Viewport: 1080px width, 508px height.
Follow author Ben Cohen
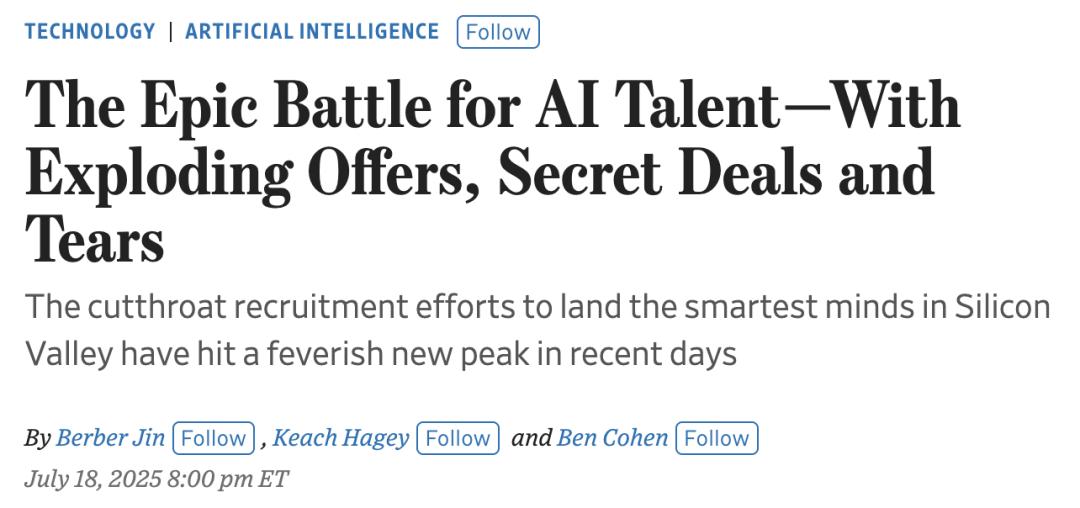pos(716,438)
